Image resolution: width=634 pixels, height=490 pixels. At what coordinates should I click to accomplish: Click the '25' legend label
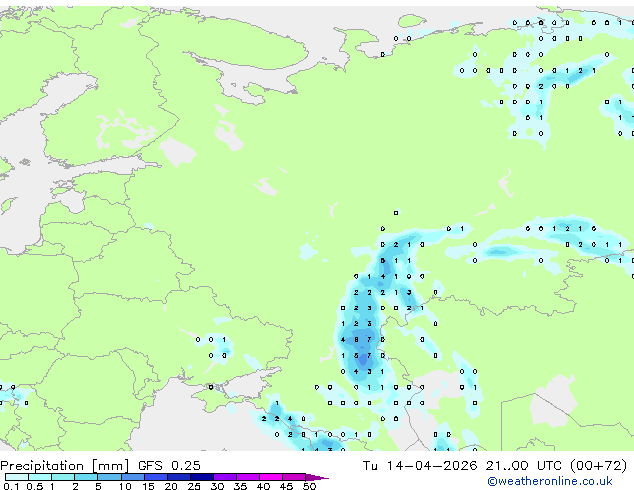(x=194, y=486)
